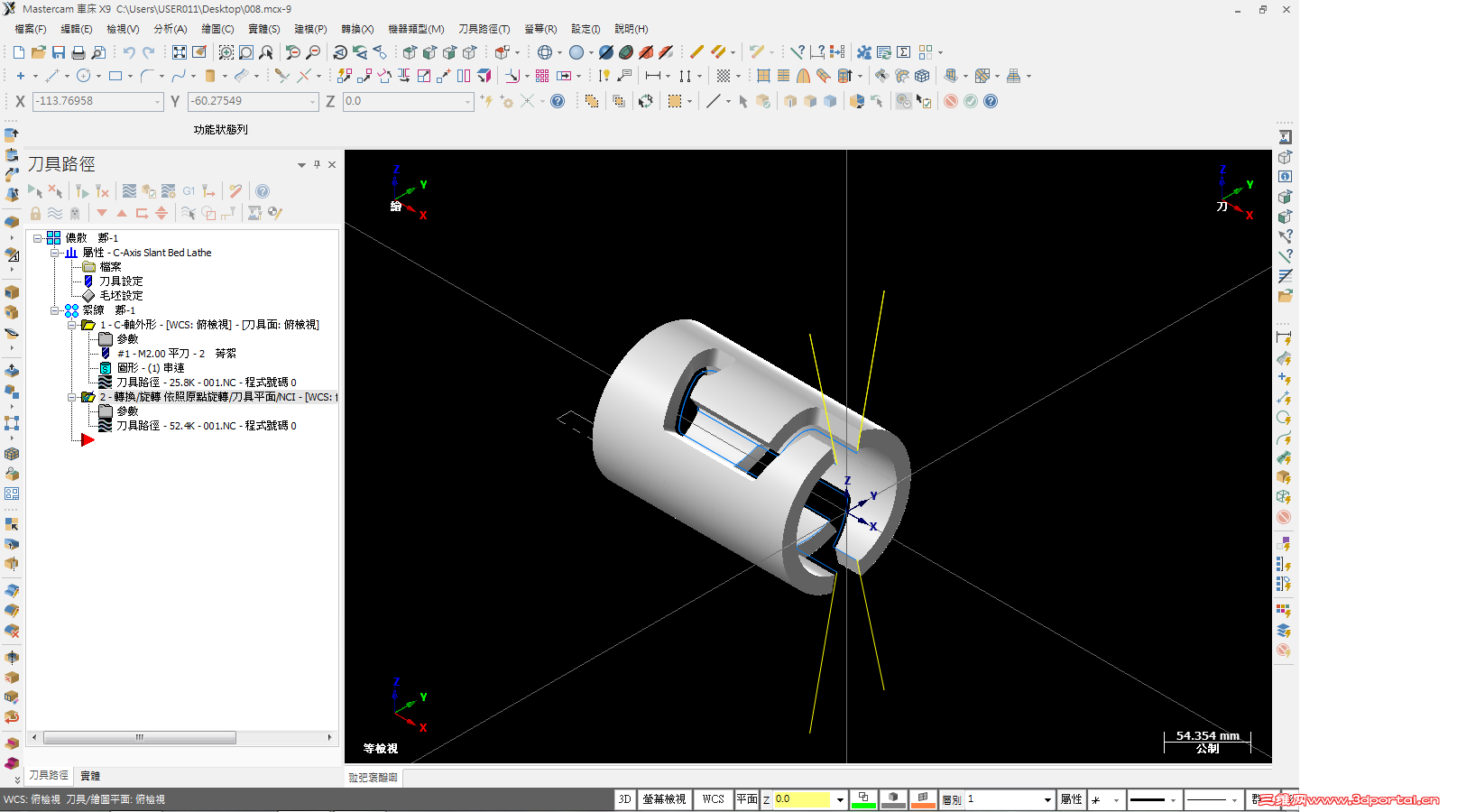Click the WCS status bar button
Screen dimensions: 1457x812
coord(714,799)
